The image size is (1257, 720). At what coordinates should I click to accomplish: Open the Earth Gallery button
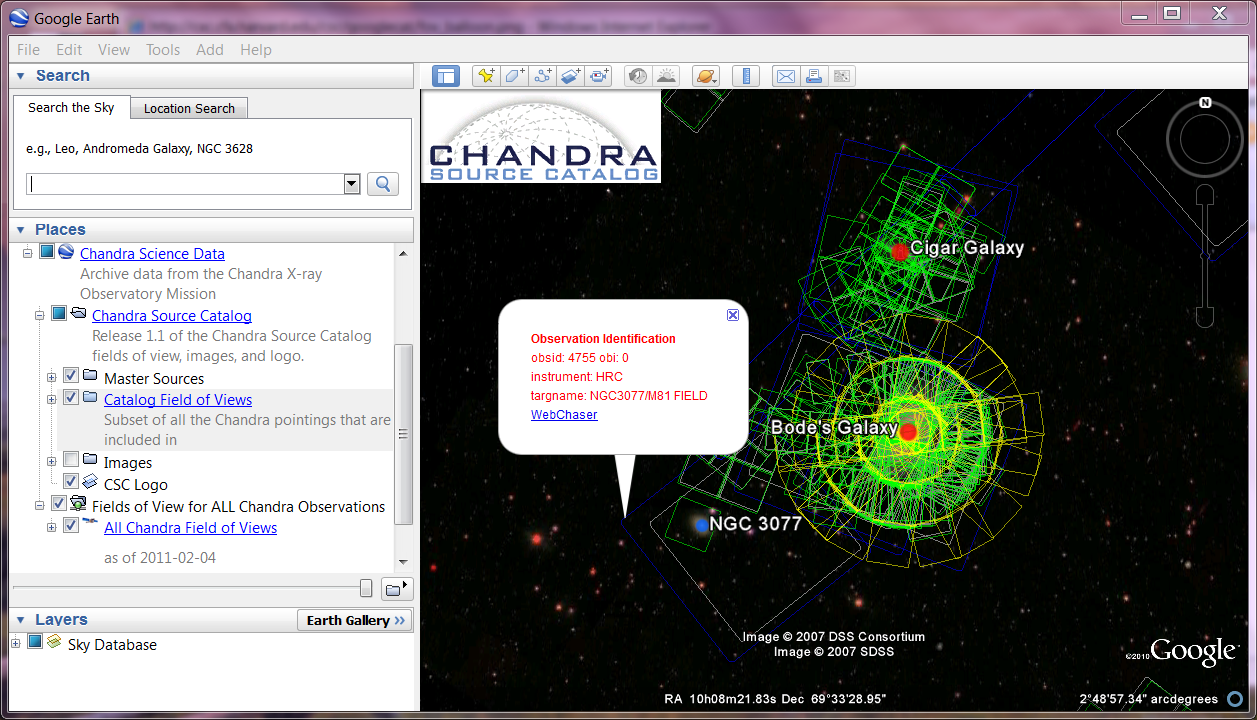click(x=355, y=620)
